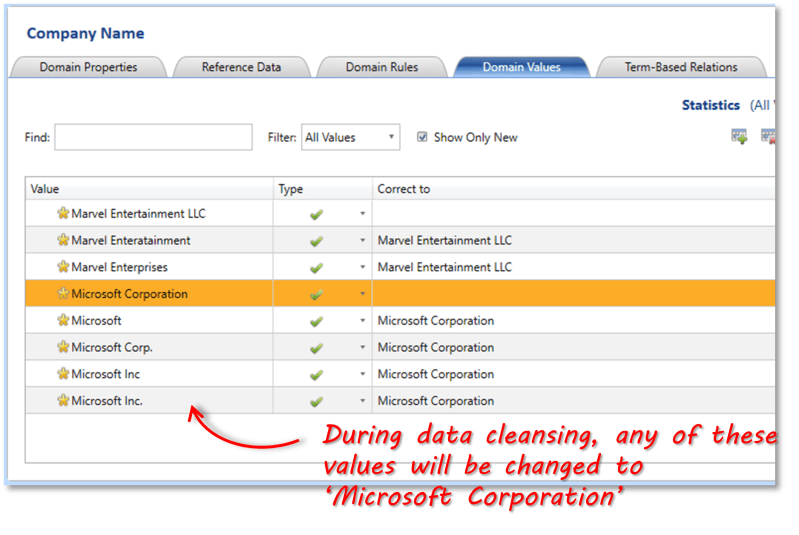Click green checkmark for Microsoft Inc. with period
The height and width of the screenshot is (535, 799).
(316, 402)
